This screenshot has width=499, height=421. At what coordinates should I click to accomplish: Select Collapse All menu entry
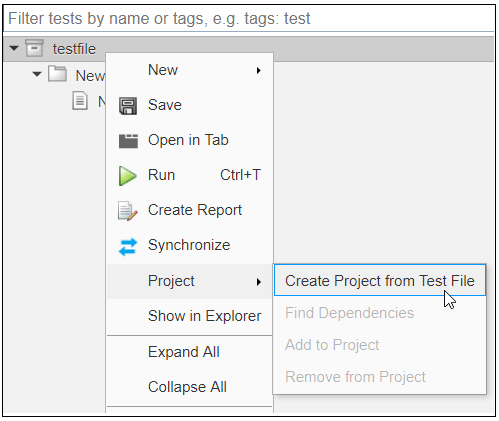tap(190, 387)
